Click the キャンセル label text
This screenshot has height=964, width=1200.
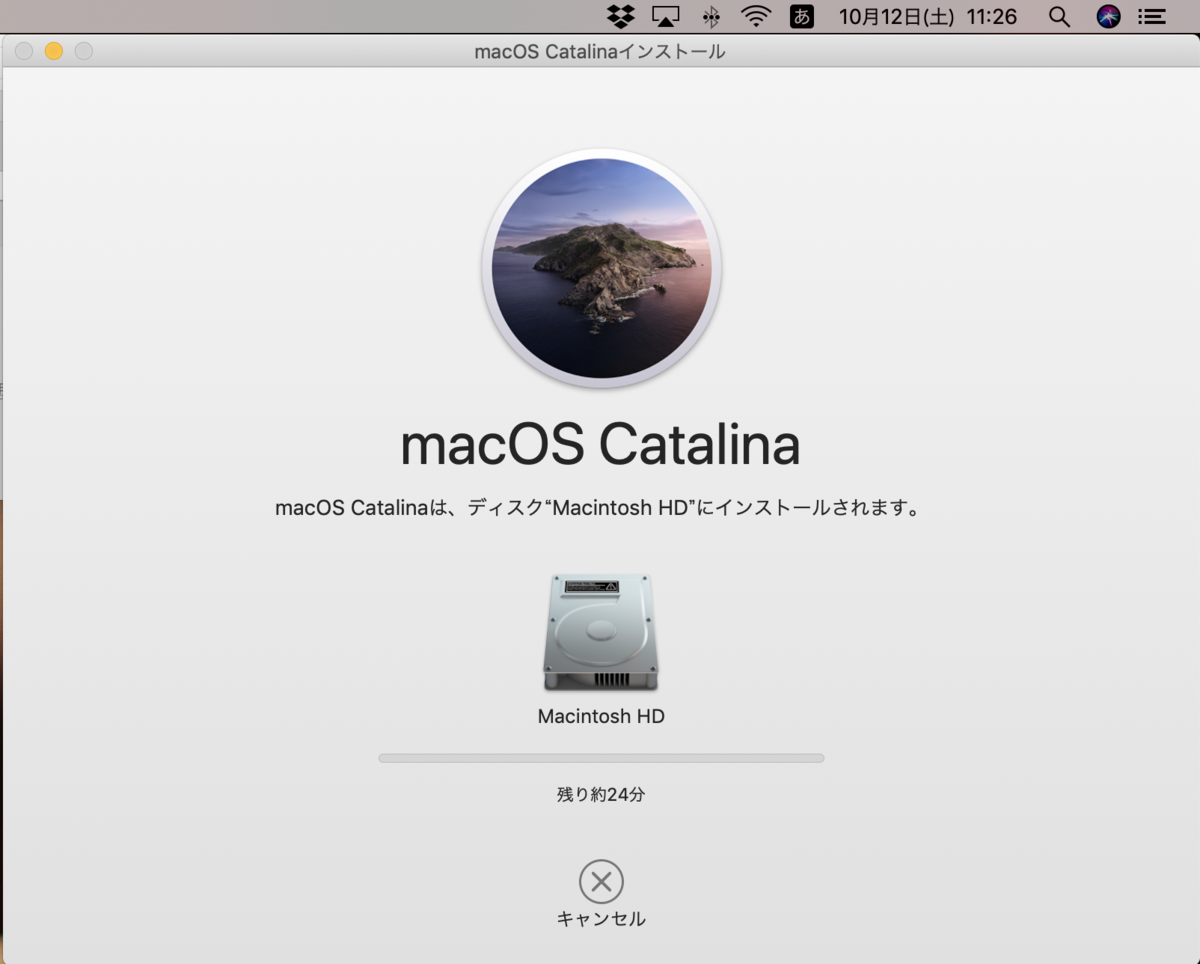(x=601, y=919)
